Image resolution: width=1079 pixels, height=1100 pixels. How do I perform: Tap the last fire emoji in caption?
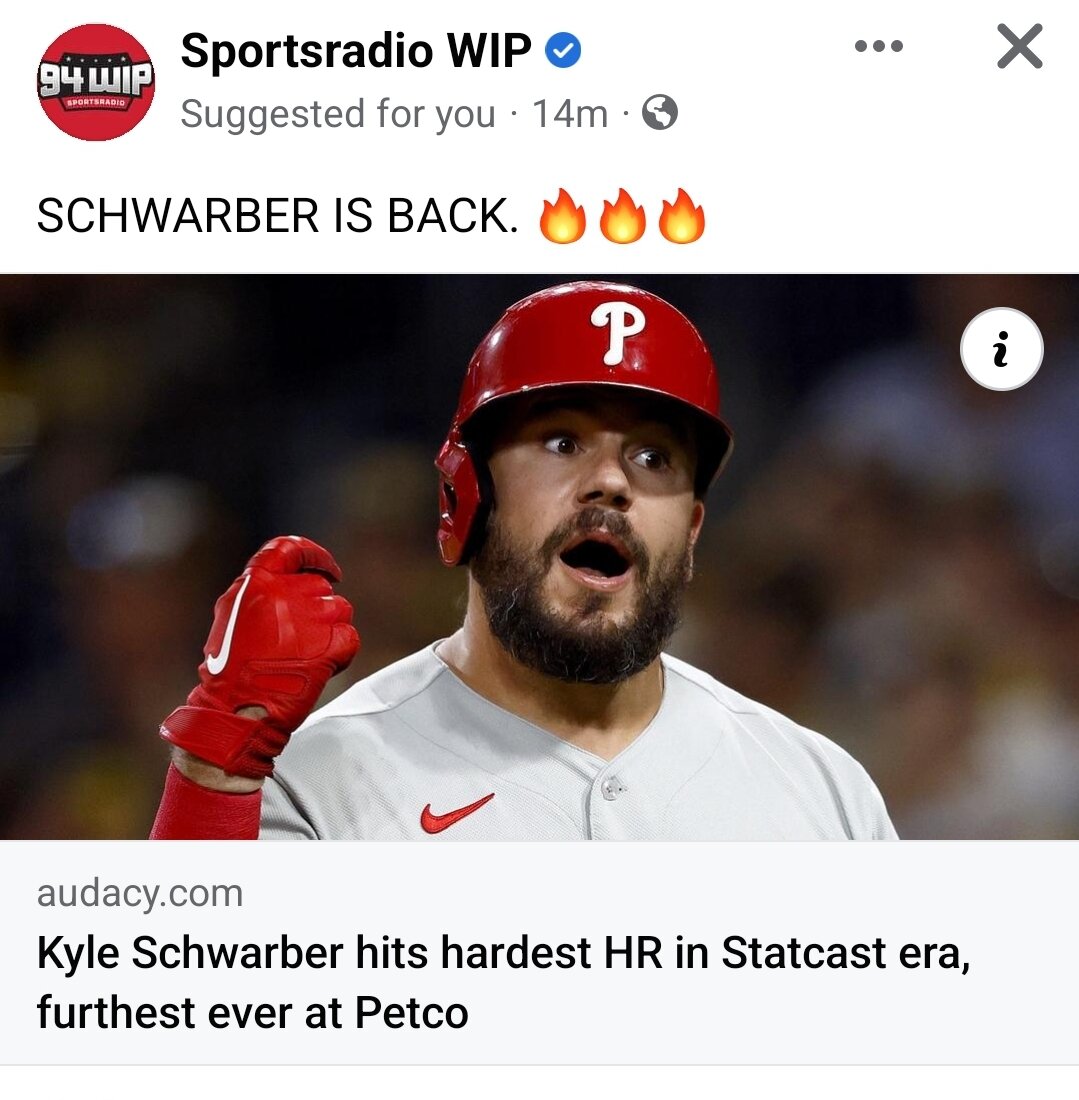[x=681, y=215]
